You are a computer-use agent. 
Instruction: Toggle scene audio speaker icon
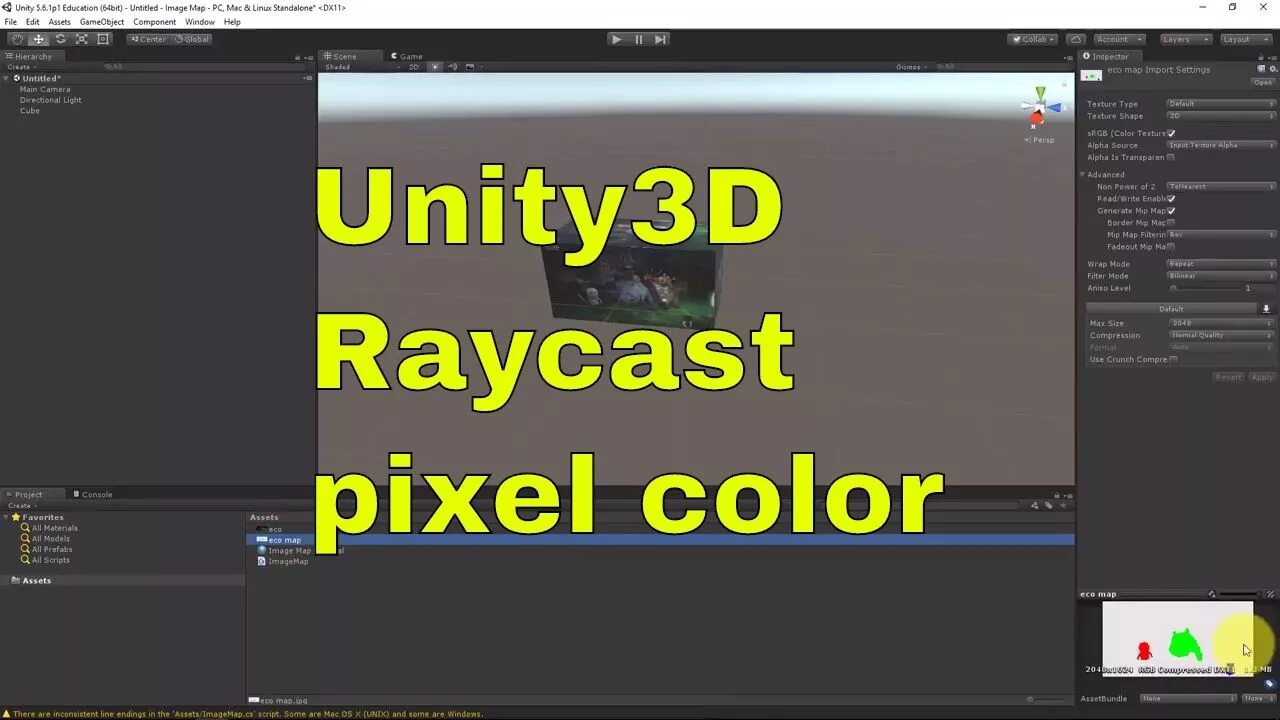[453, 67]
